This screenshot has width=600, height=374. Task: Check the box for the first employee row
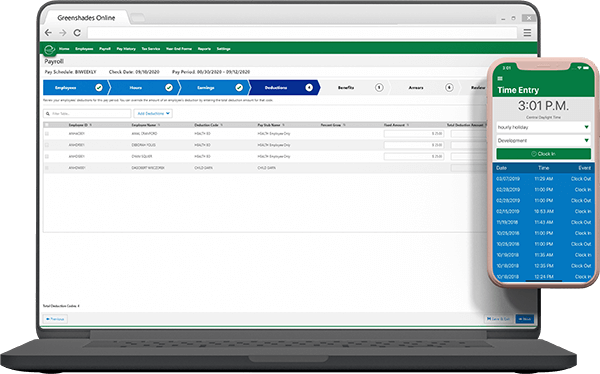coord(47,134)
